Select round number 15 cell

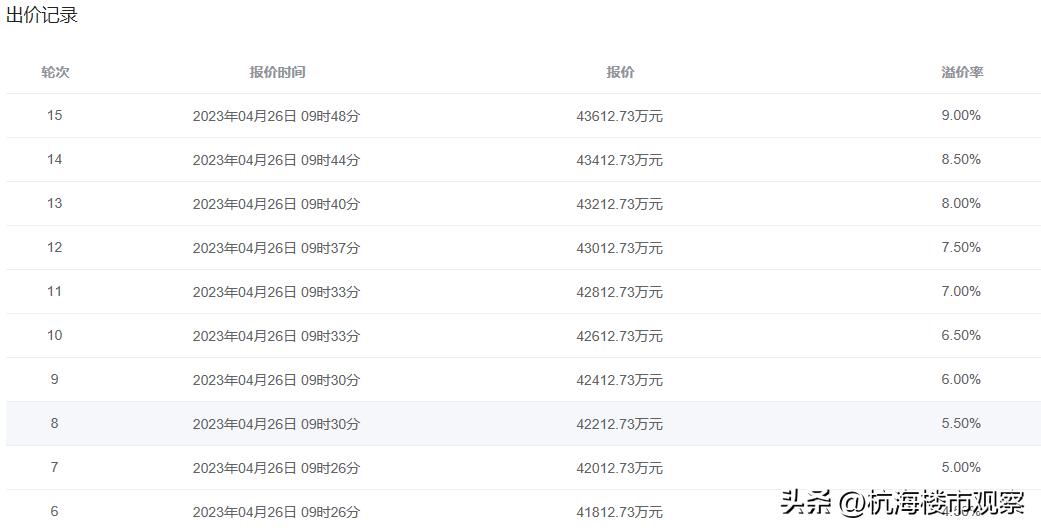coord(55,115)
